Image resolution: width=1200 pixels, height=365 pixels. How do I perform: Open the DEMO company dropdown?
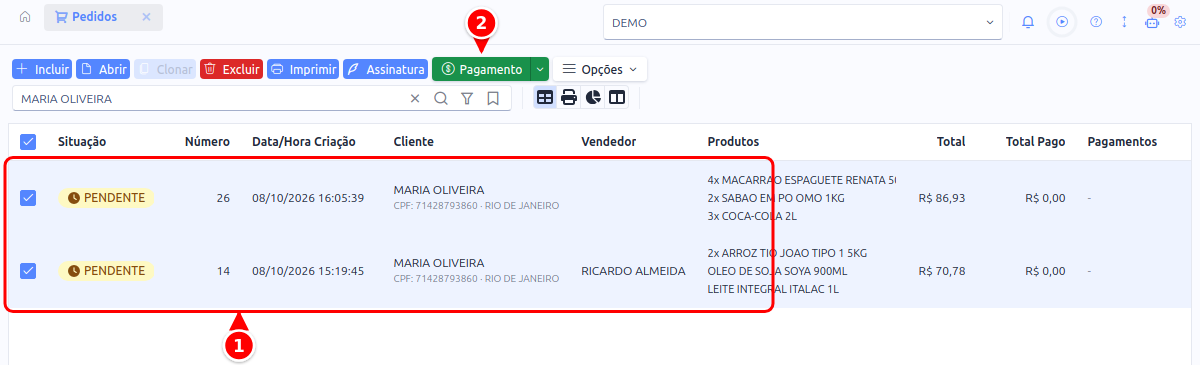point(802,22)
